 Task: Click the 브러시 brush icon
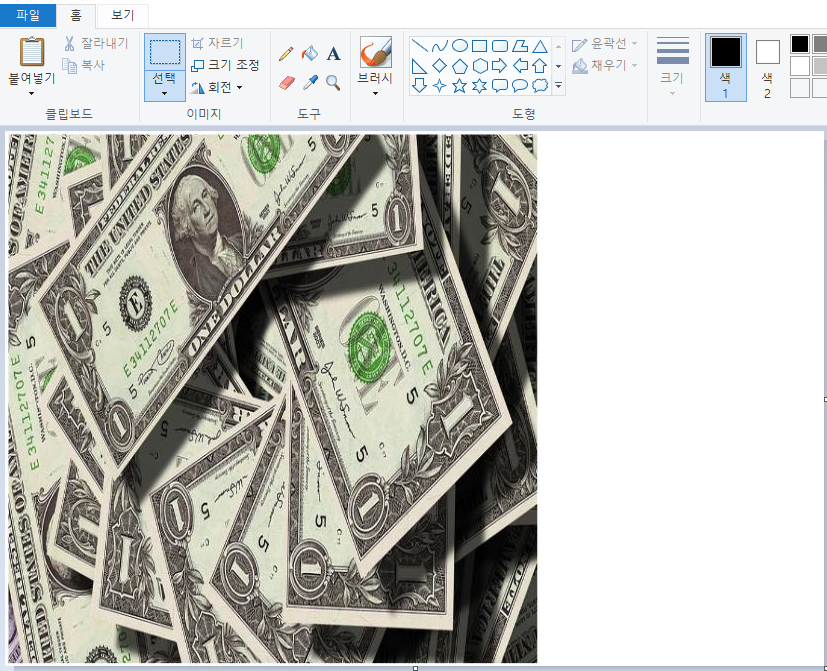point(376,52)
